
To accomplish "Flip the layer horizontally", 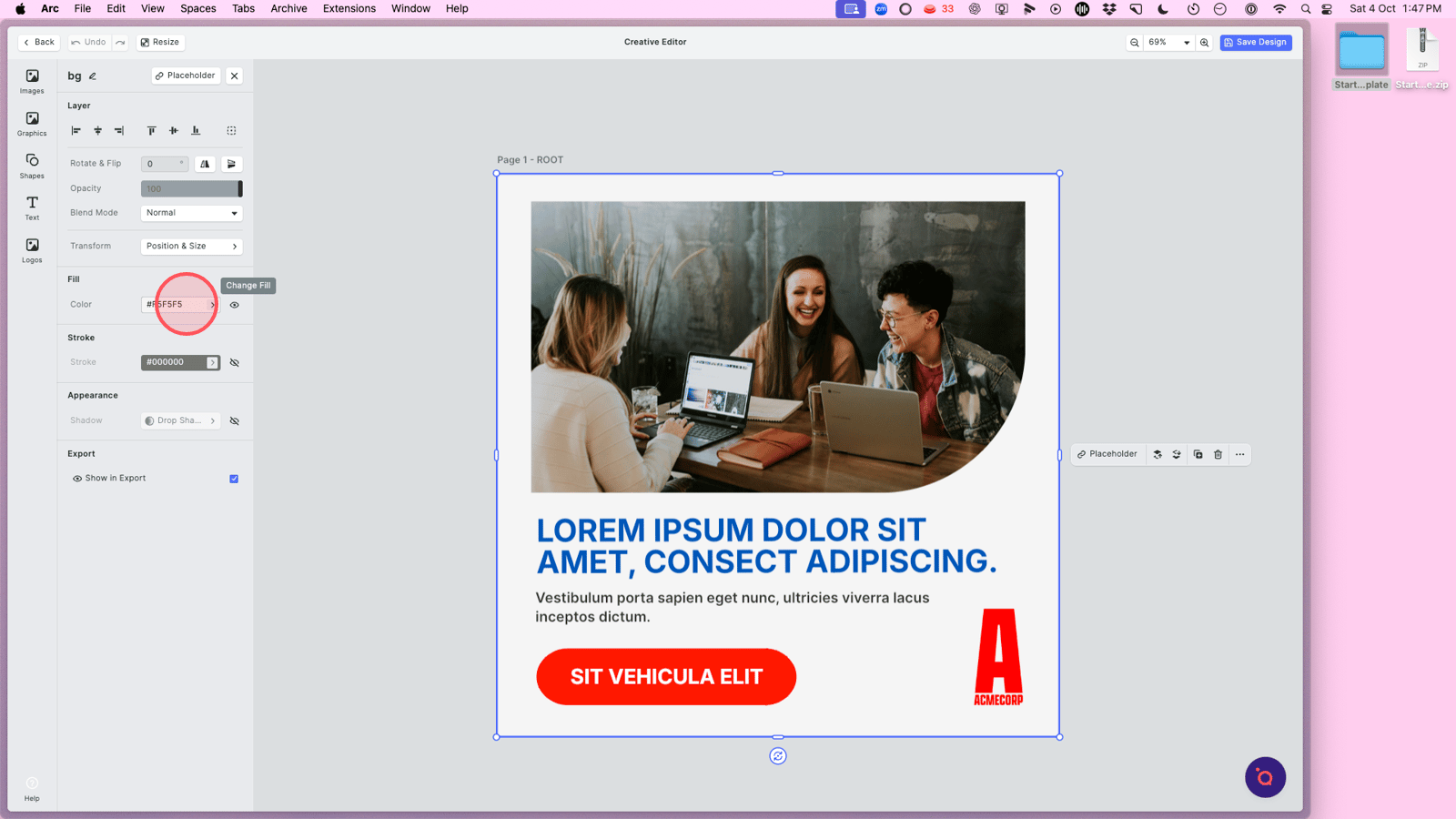I will point(205,164).
